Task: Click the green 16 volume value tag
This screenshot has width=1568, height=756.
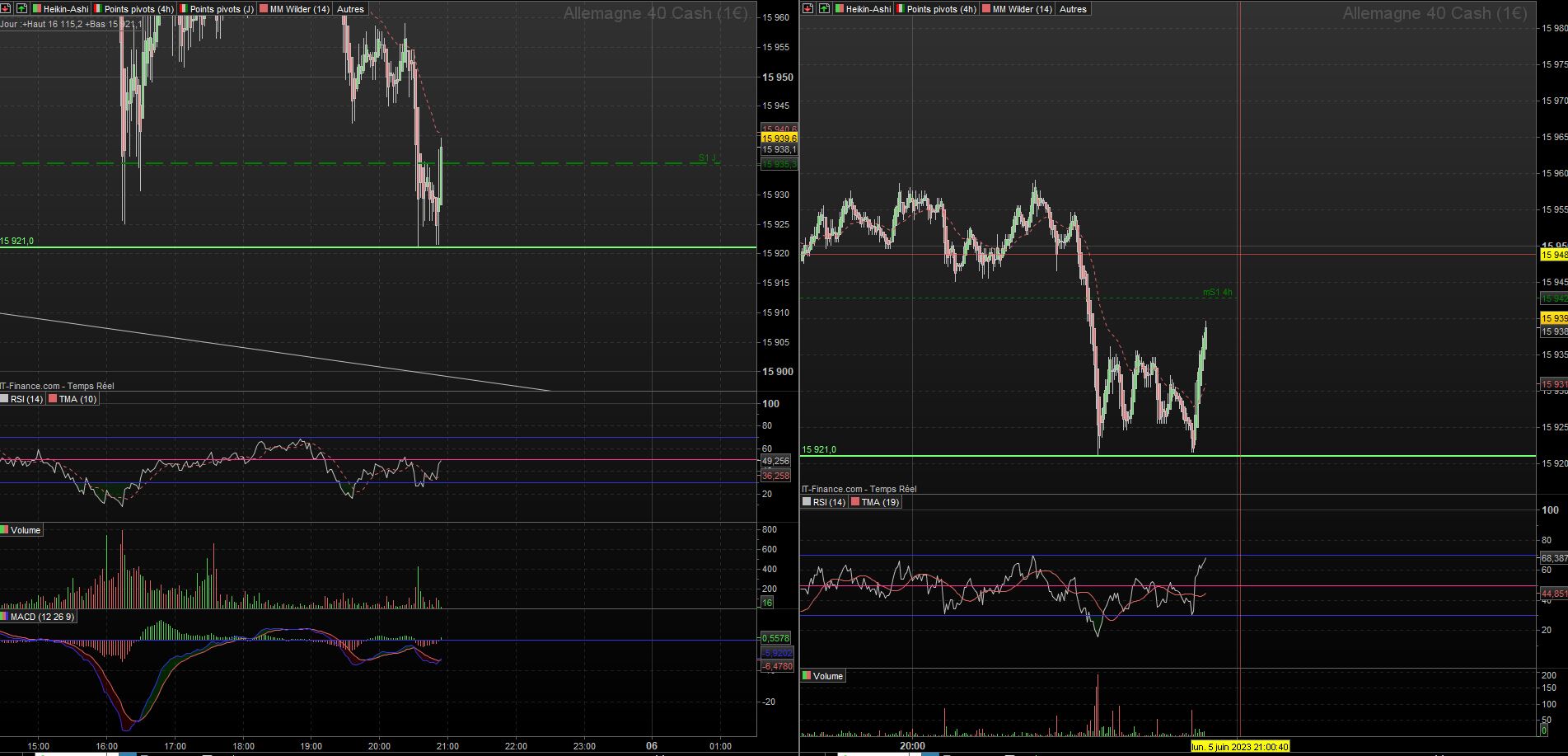Action: pyautogui.click(x=767, y=603)
